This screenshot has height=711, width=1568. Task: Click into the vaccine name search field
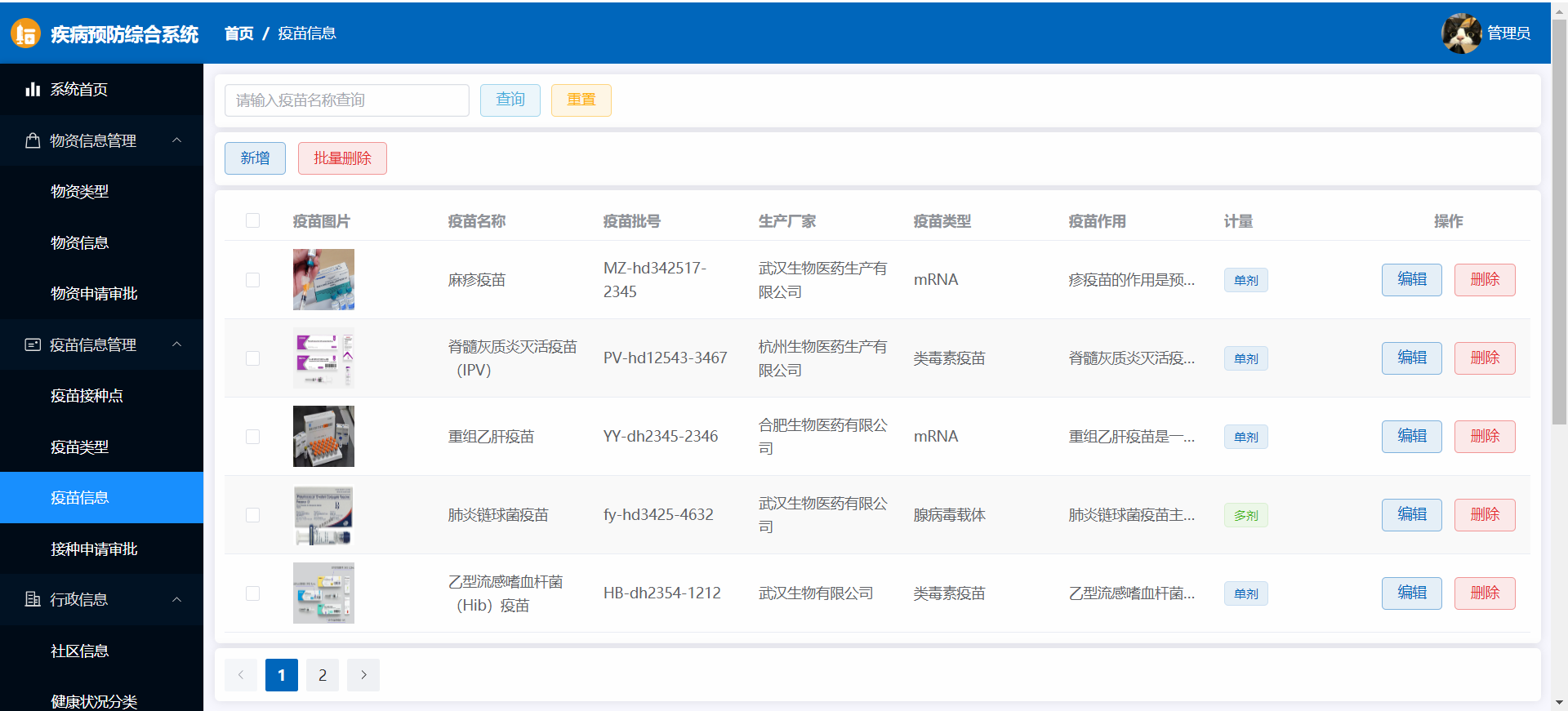[x=347, y=100]
